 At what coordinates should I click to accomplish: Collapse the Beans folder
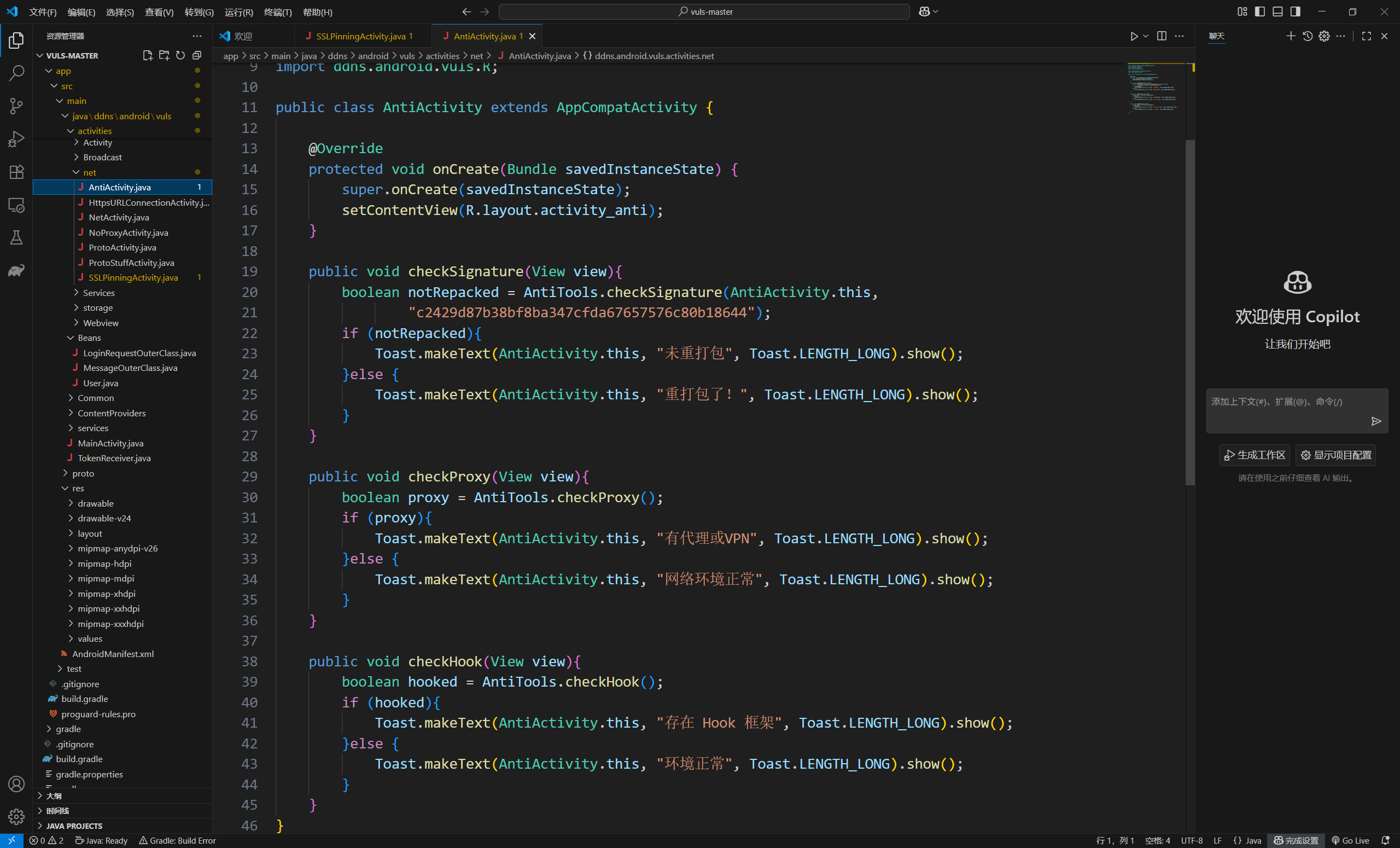pyautogui.click(x=89, y=338)
